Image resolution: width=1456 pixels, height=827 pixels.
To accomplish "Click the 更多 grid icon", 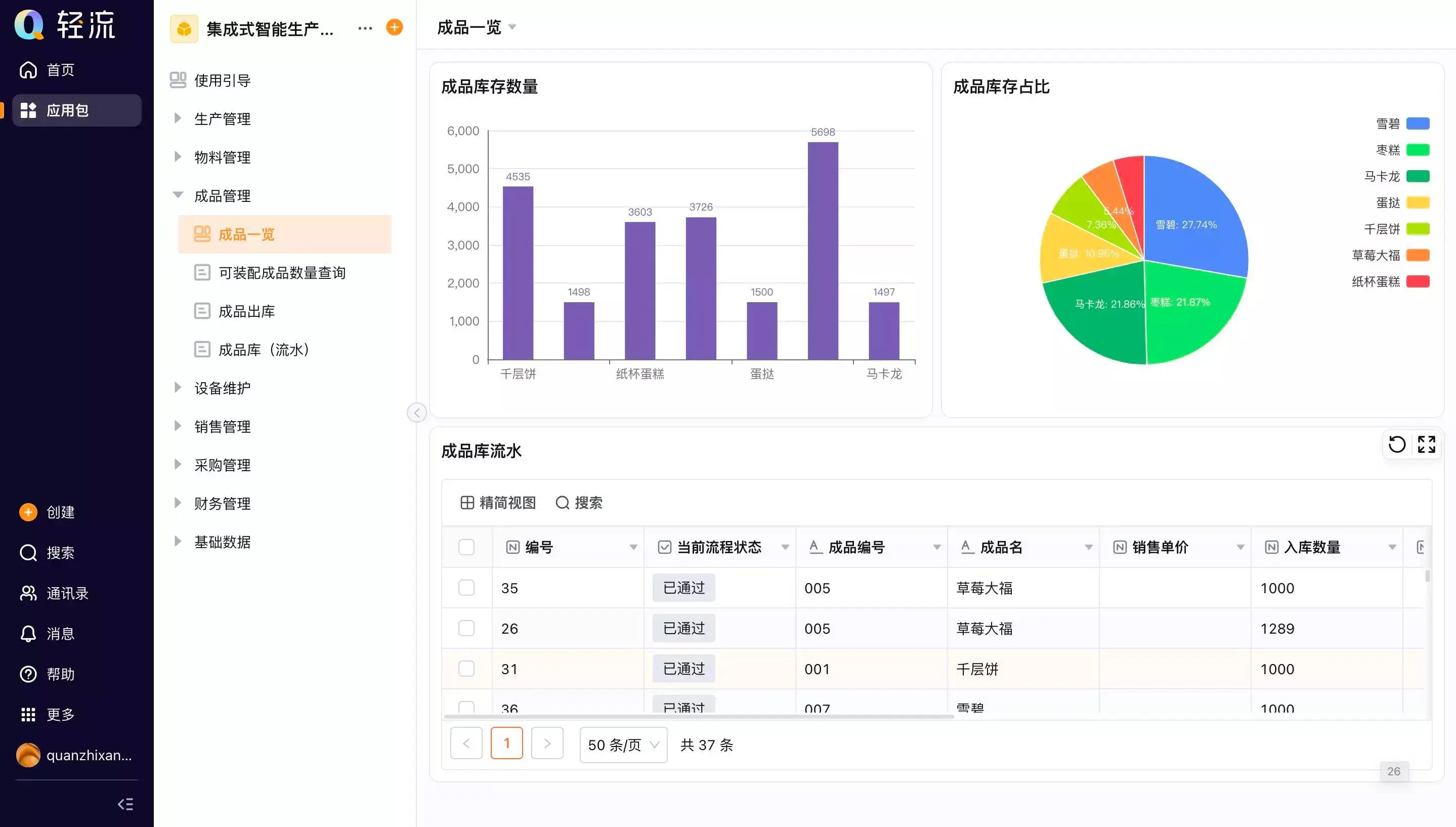I will point(28,715).
